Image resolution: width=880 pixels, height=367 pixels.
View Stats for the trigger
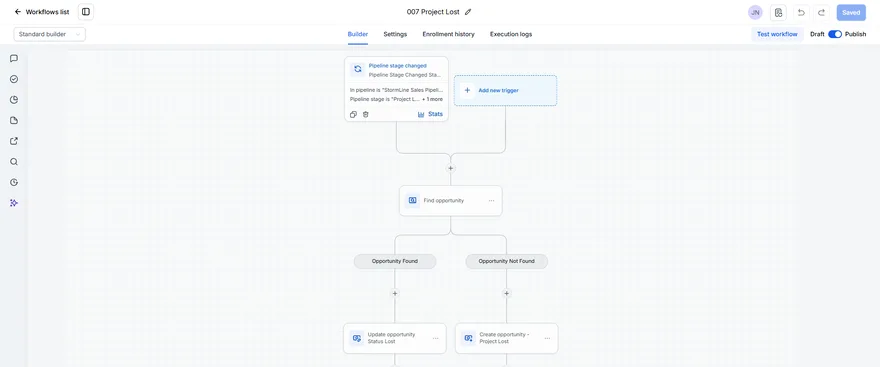point(430,114)
